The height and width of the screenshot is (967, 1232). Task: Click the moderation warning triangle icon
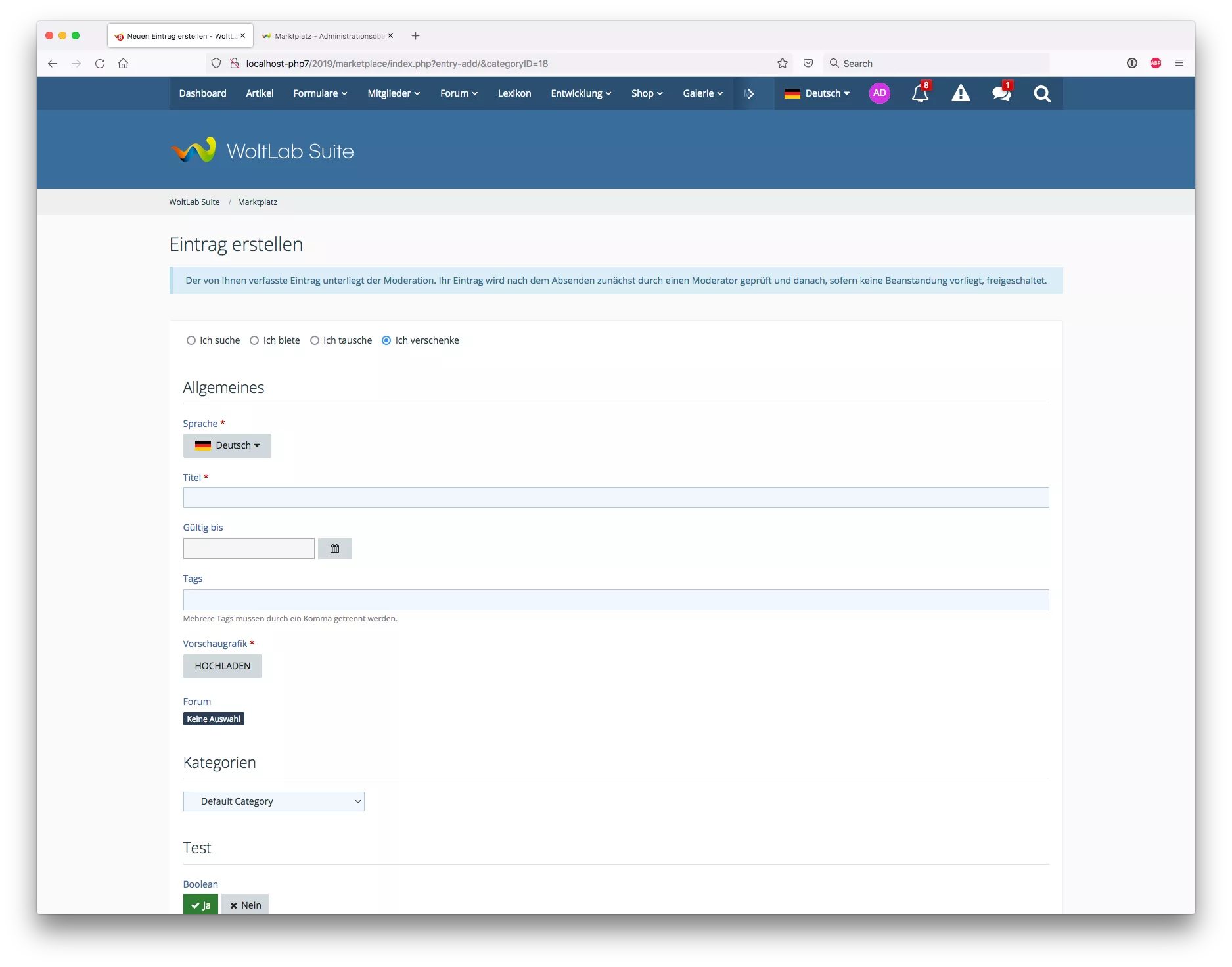[961, 94]
